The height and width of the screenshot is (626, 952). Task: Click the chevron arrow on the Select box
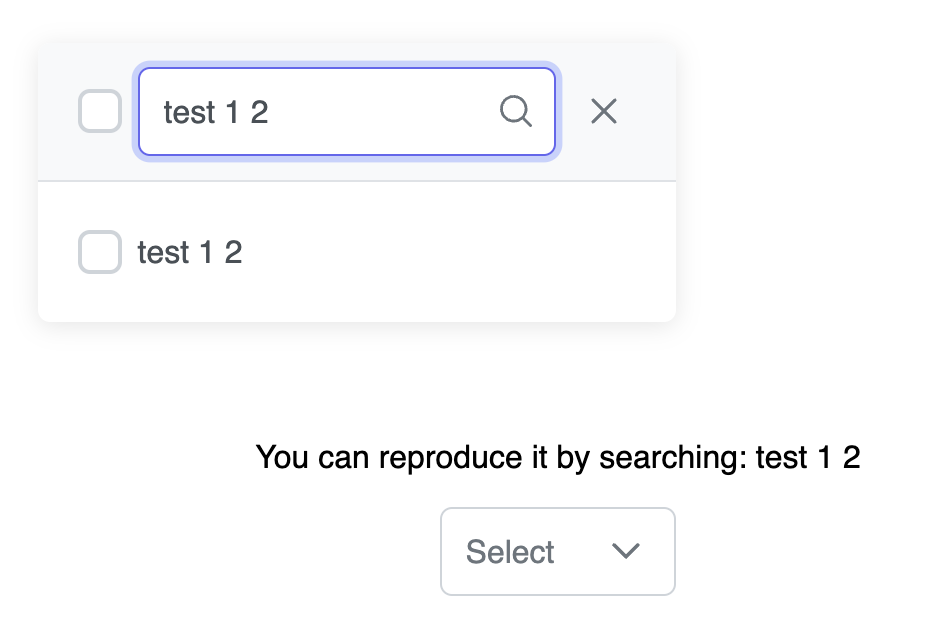tap(626, 551)
